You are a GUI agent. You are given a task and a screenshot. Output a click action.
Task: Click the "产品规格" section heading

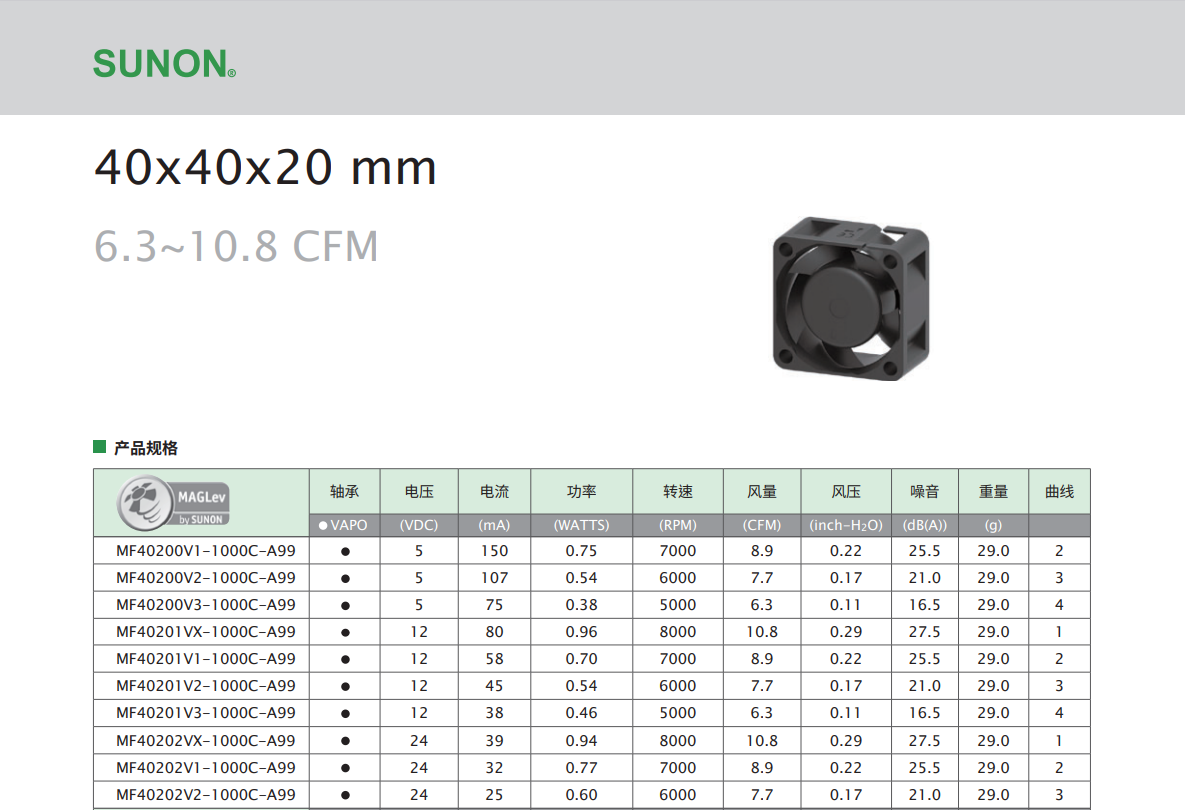click(146, 448)
